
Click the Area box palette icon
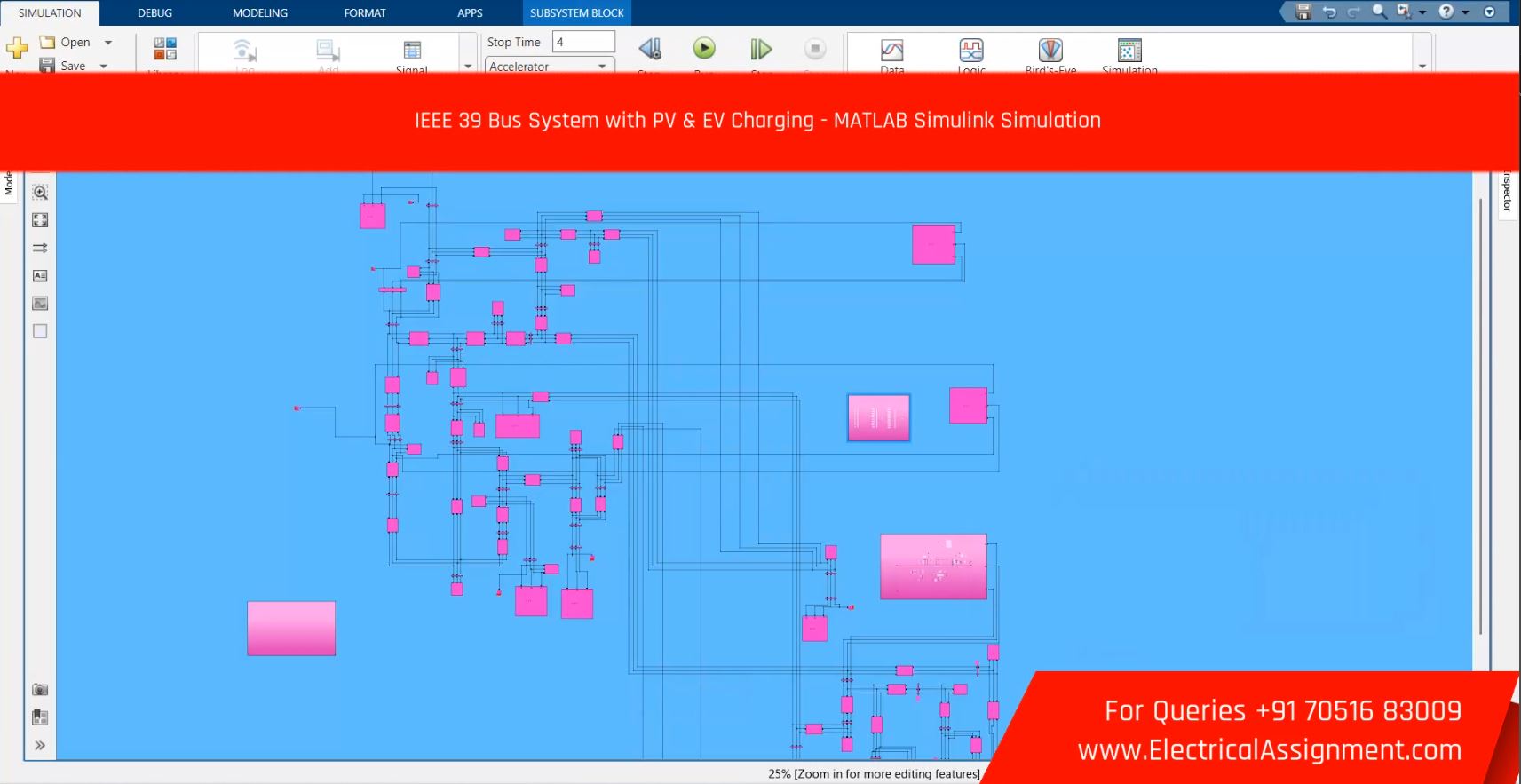pyautogui.click(x=40, y=330)
